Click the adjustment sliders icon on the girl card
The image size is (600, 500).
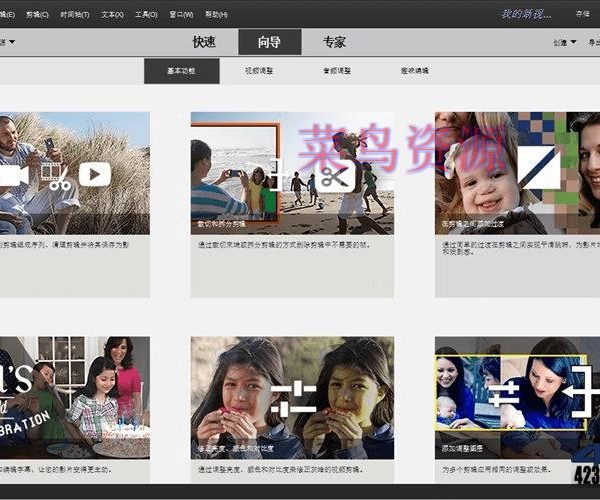[x=293, y=398]
